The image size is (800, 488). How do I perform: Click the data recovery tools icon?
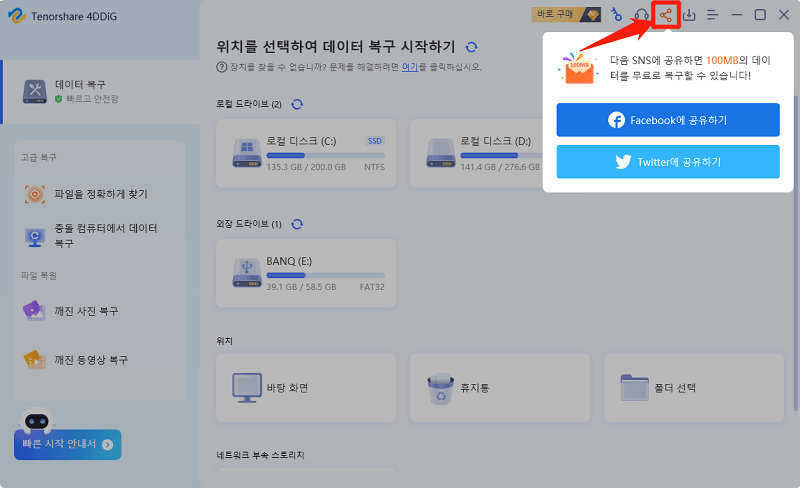35,91
